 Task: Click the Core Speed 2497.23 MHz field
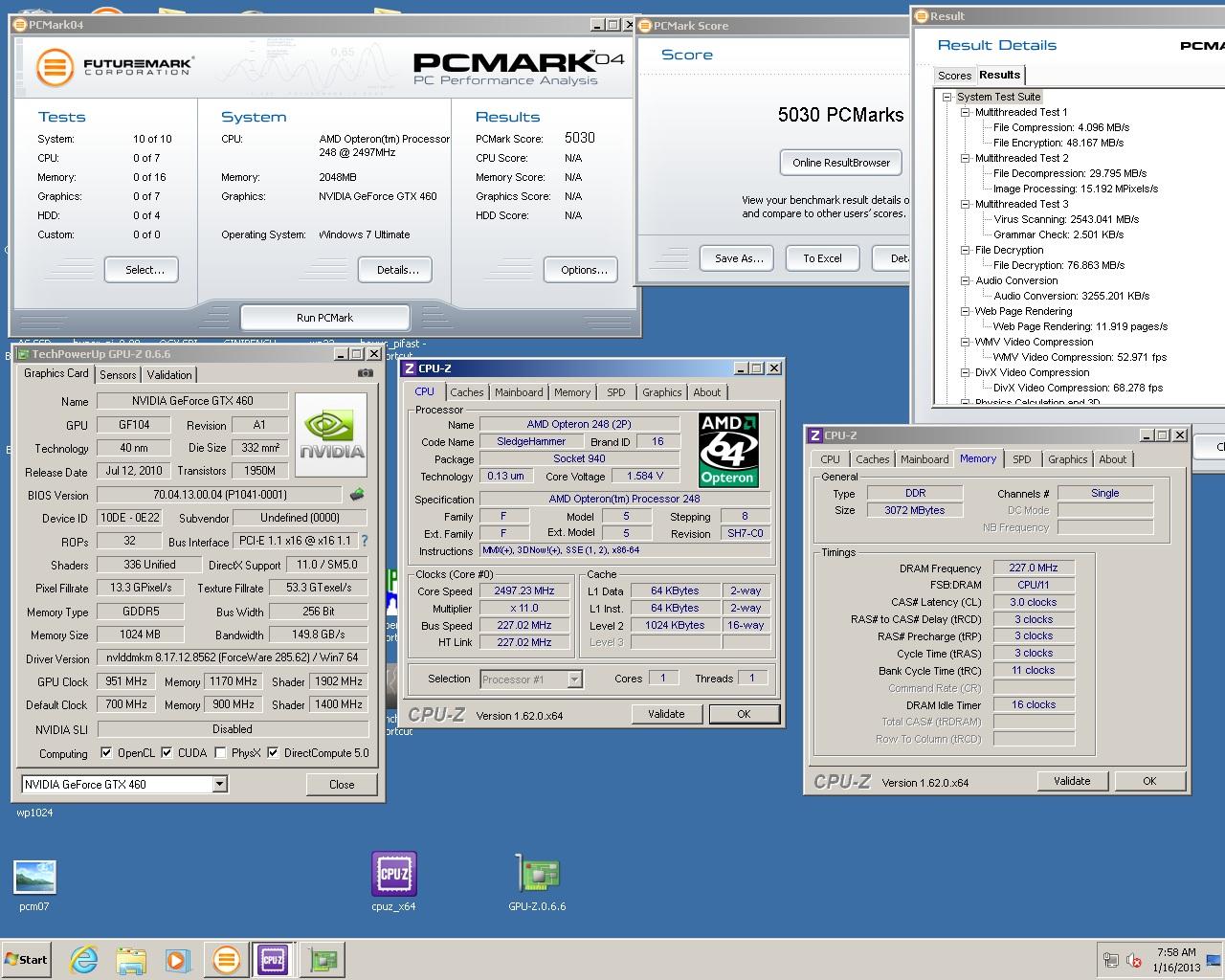tap(523, 591)
